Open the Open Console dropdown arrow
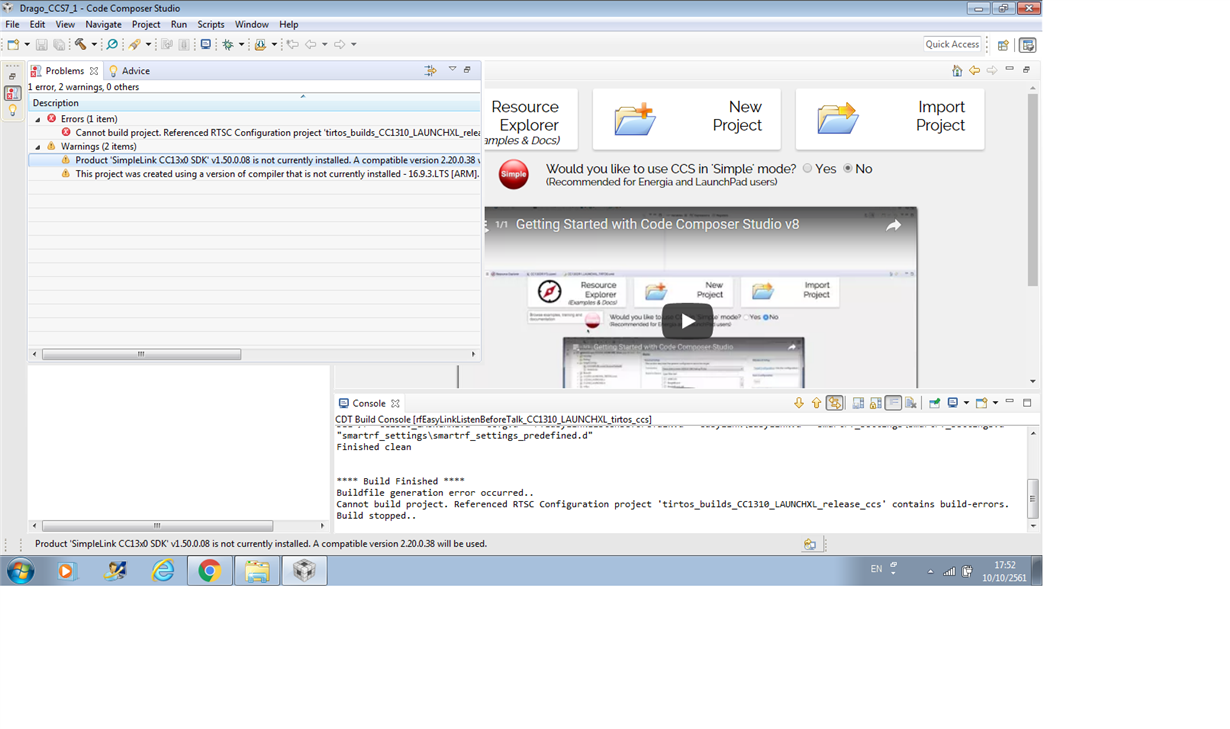 pyautogui.click(x=995, y=403)
